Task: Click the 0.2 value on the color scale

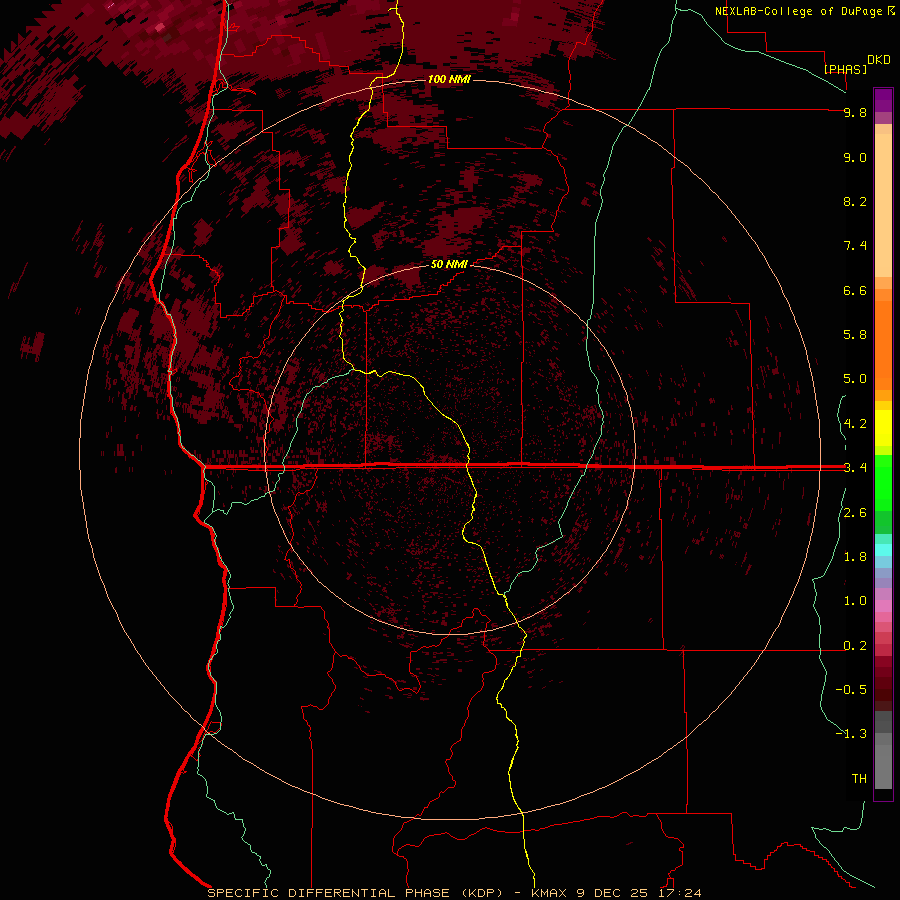Action: pyautogui.click(x=855, y=646)
